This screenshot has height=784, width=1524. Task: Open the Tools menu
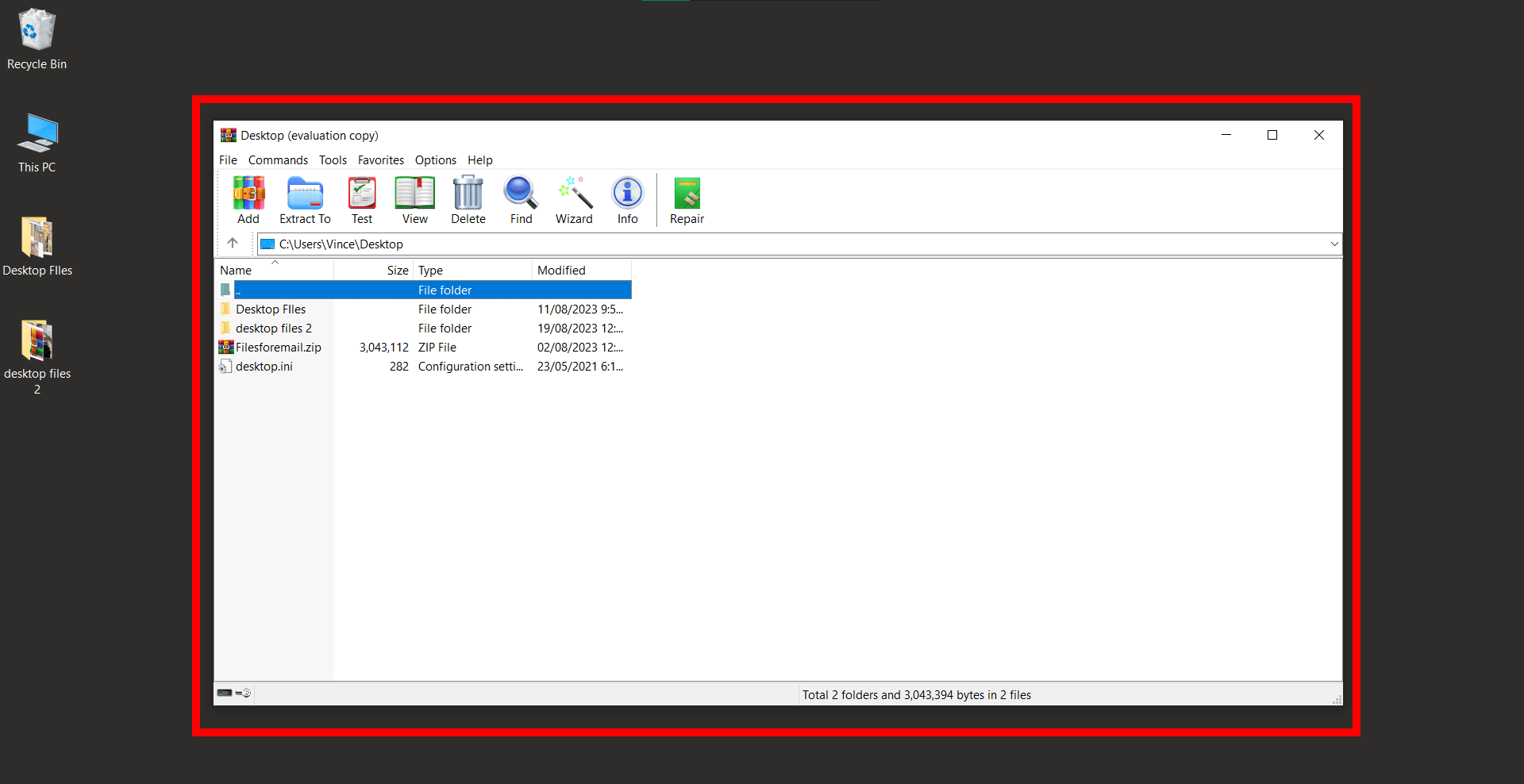(x=333, y=159)
